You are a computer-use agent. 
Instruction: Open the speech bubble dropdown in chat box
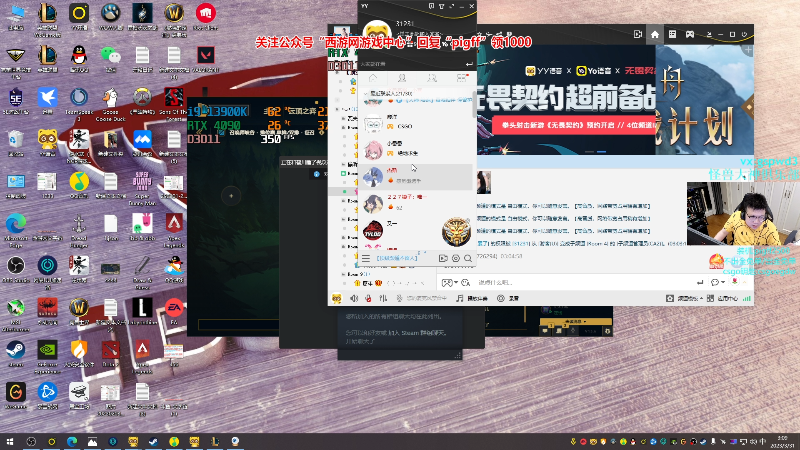[x=717, y=282]
